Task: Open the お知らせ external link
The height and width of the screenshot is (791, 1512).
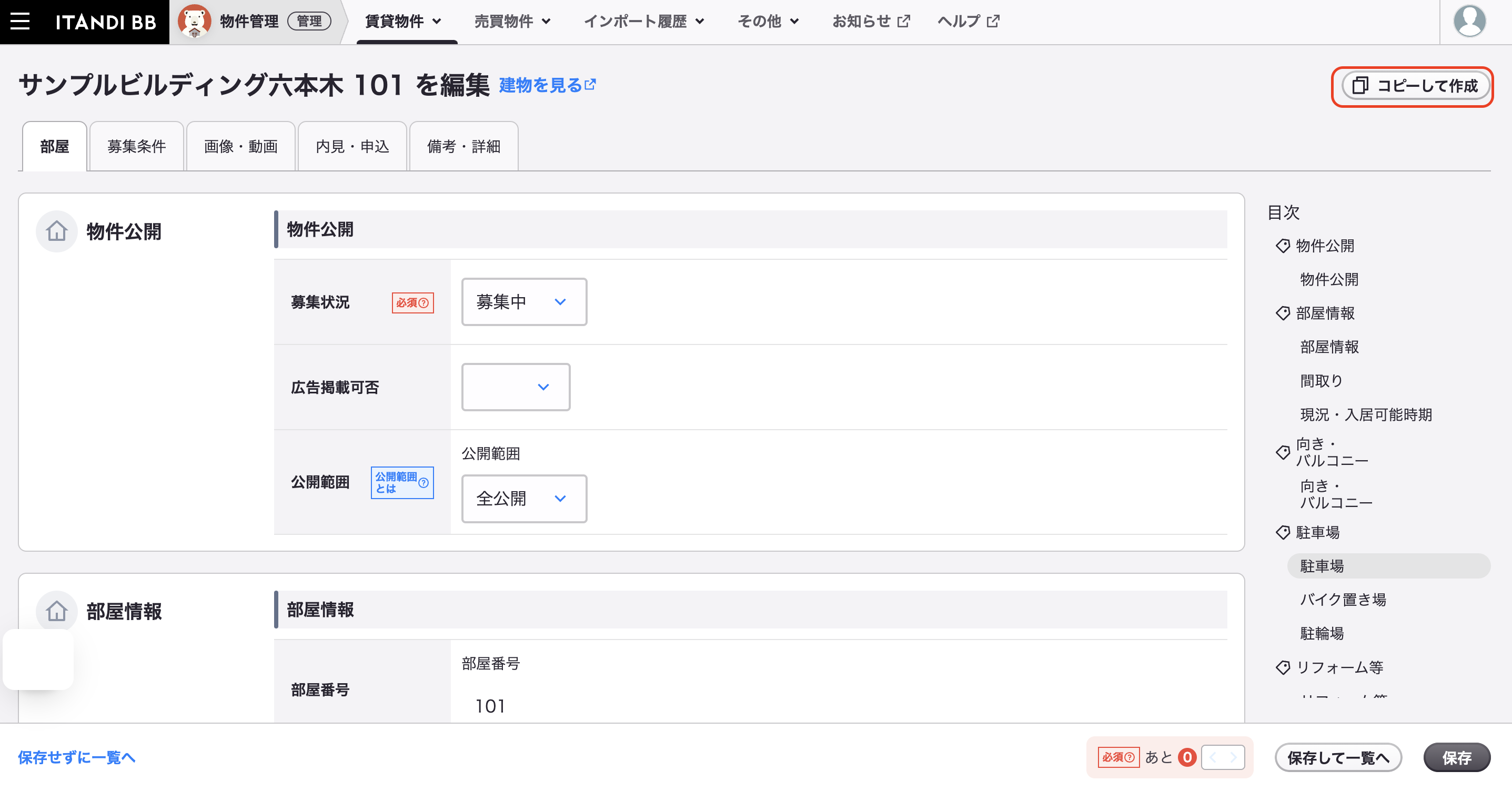Action: coord(871,22)
